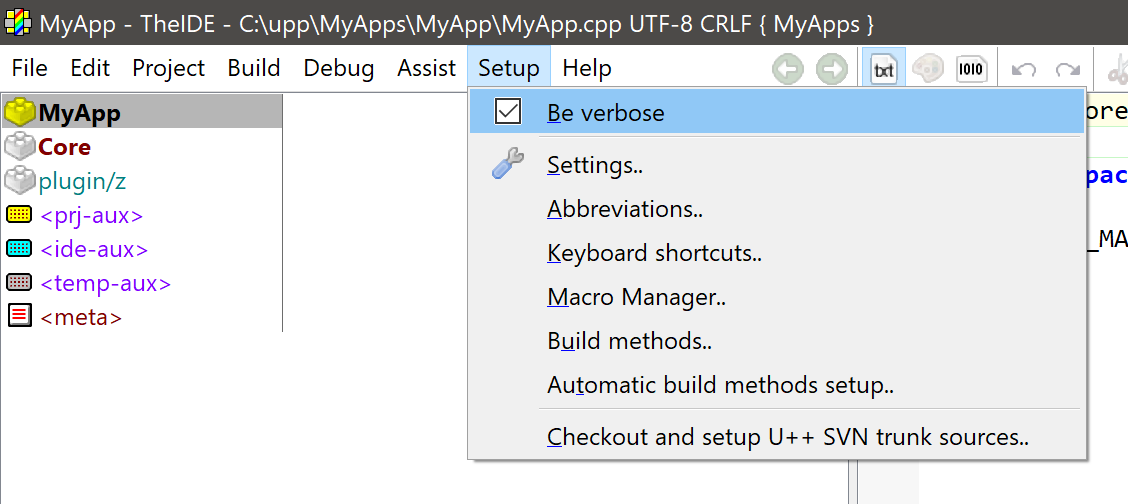Screen dimensions: 1128x504
Task: Click the undo arrow icon
Action: [x=1024, y=69]
